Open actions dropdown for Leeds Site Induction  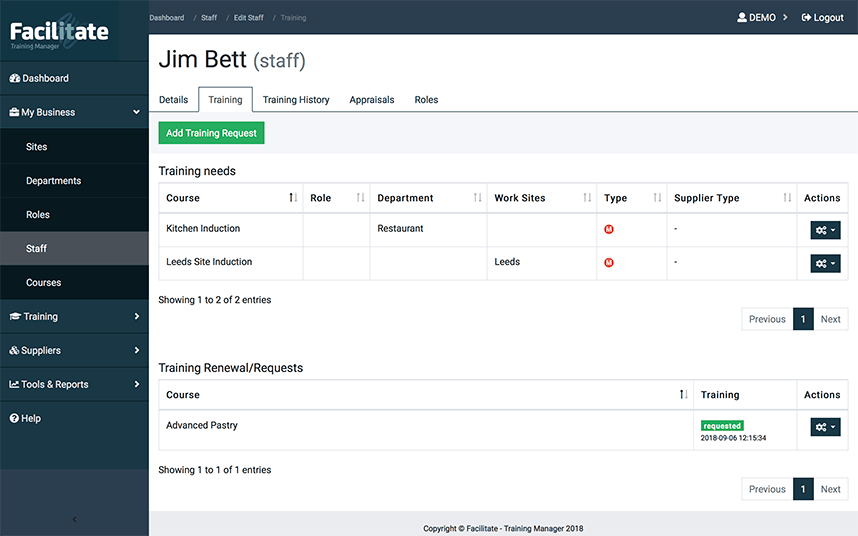coord(826,263)
